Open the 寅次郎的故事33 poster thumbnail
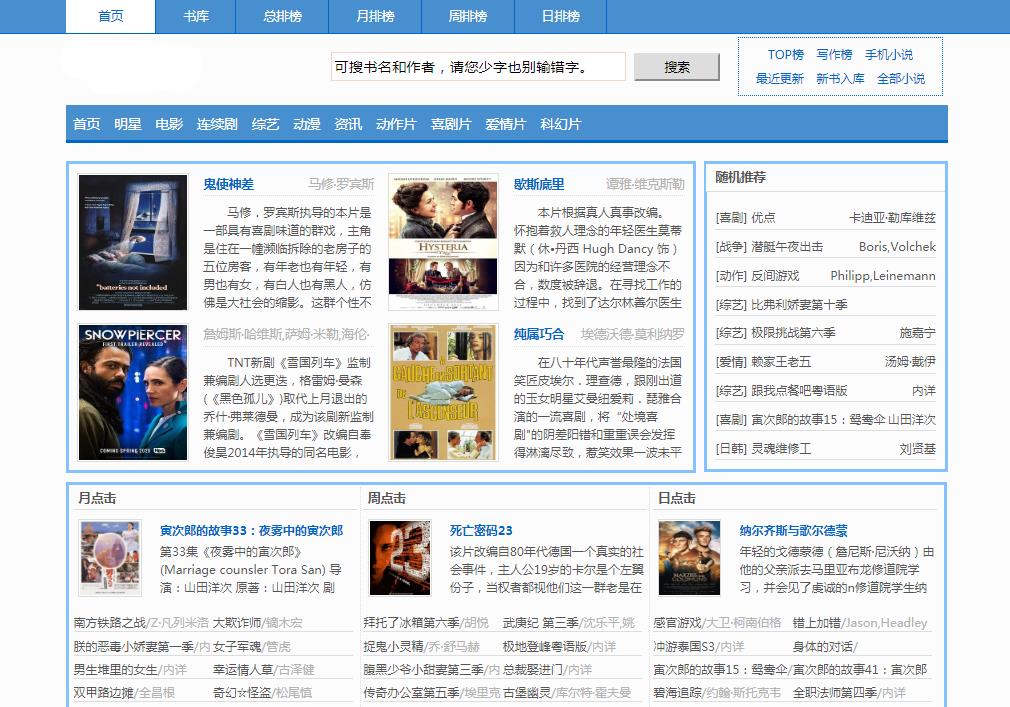The width and height of the screenshot is (1010, 707). (110, 557)
